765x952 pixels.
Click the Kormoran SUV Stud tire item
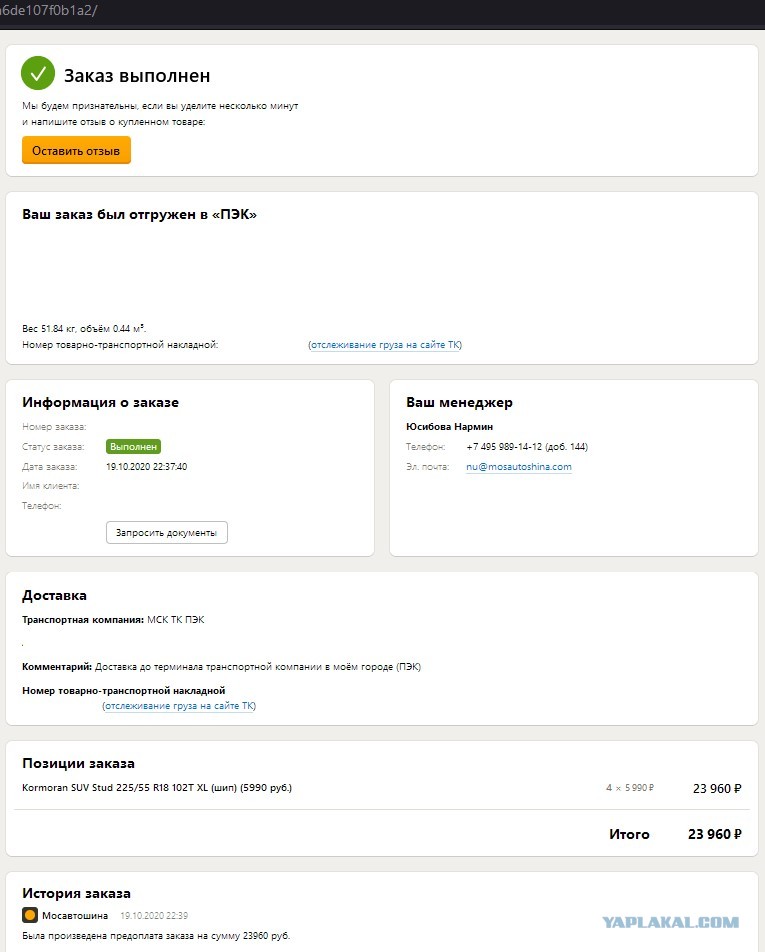coord(157,787)
